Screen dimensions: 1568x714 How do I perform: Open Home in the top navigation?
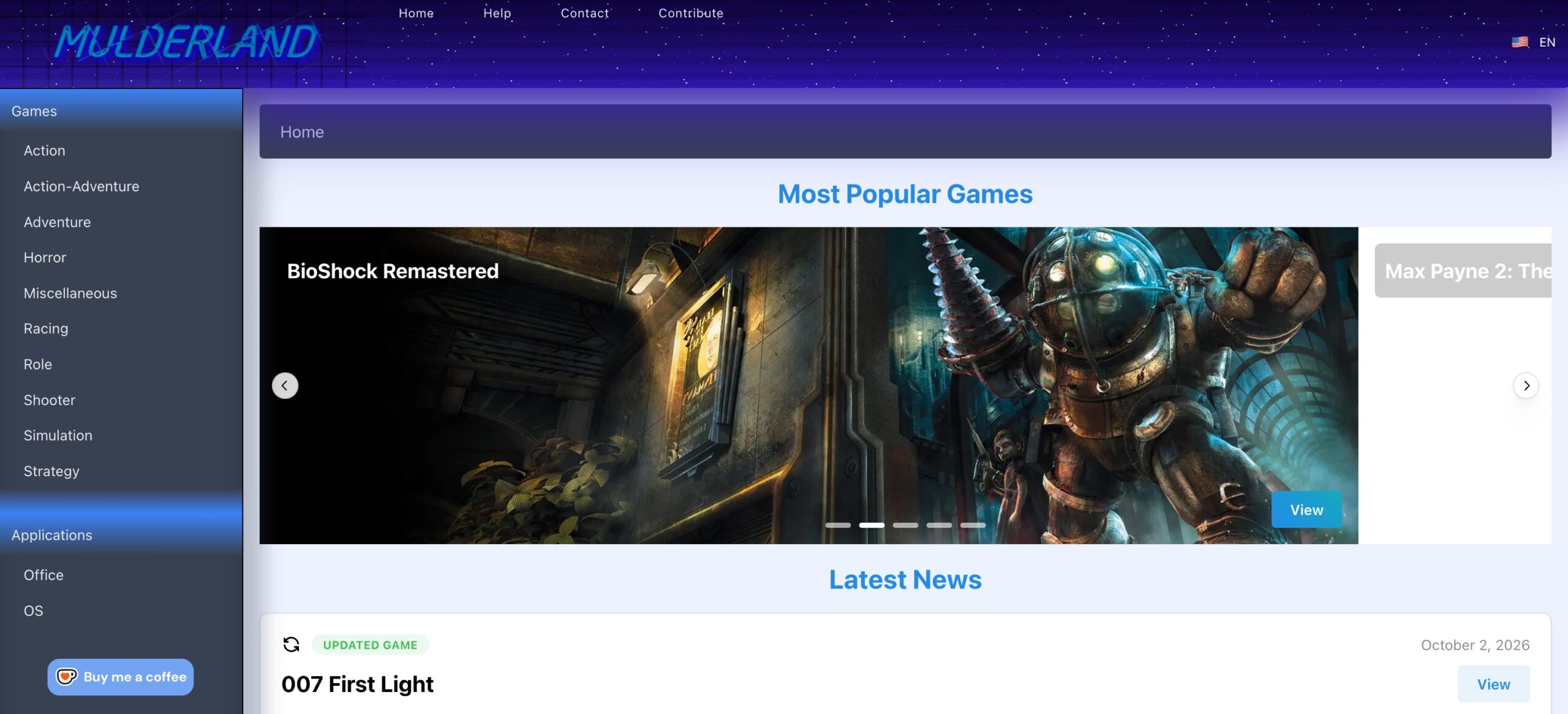[x=416, y=13]
